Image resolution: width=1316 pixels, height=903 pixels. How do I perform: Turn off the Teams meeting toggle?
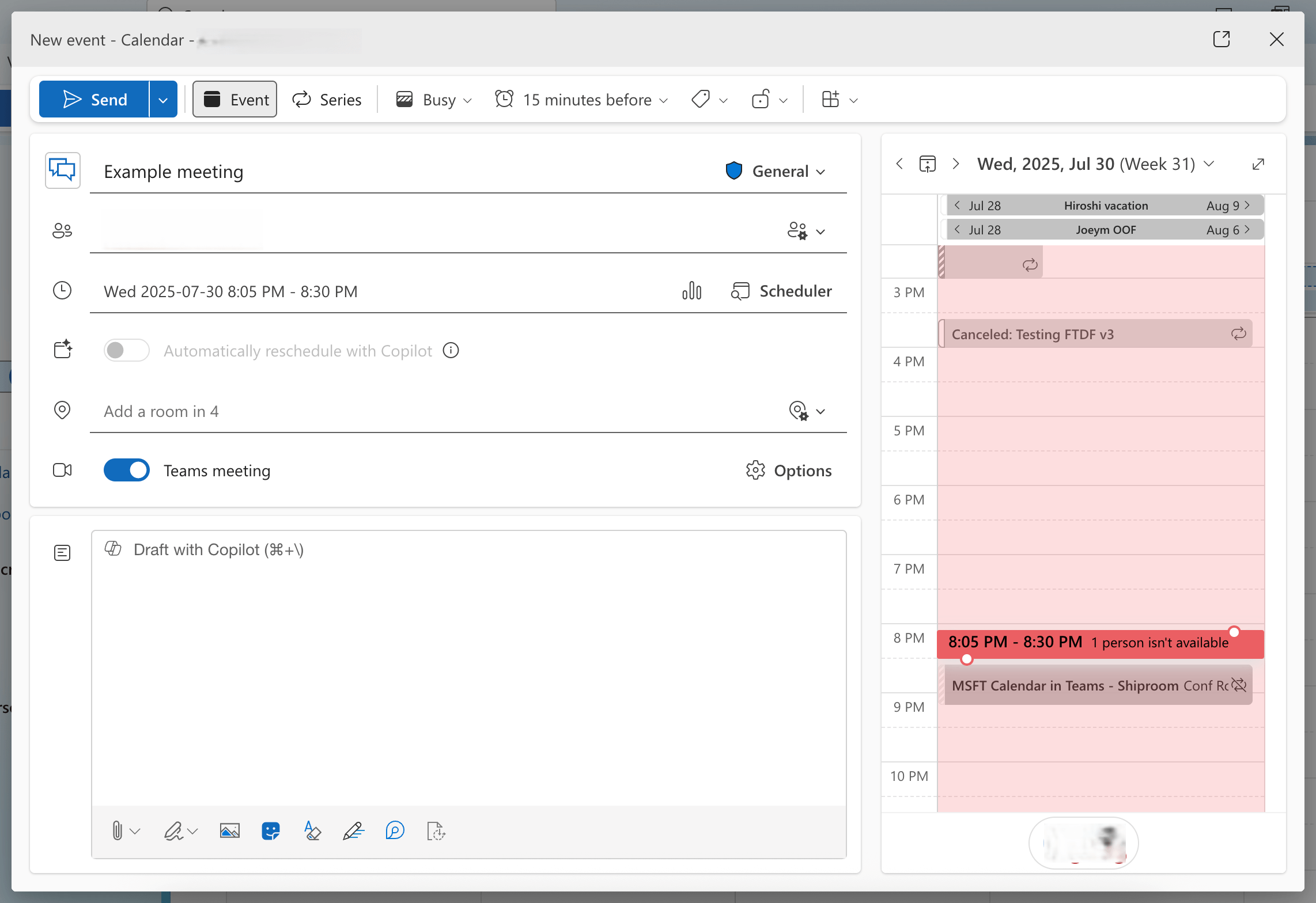tap(127, 470)
